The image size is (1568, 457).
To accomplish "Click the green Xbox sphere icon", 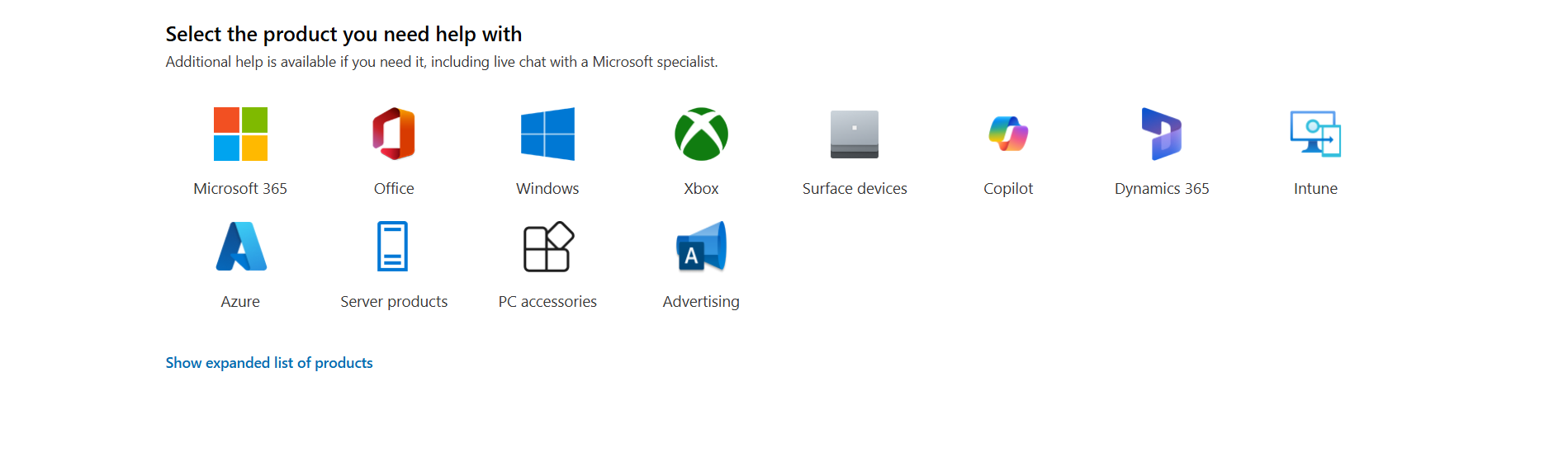I will coord(701,134).
